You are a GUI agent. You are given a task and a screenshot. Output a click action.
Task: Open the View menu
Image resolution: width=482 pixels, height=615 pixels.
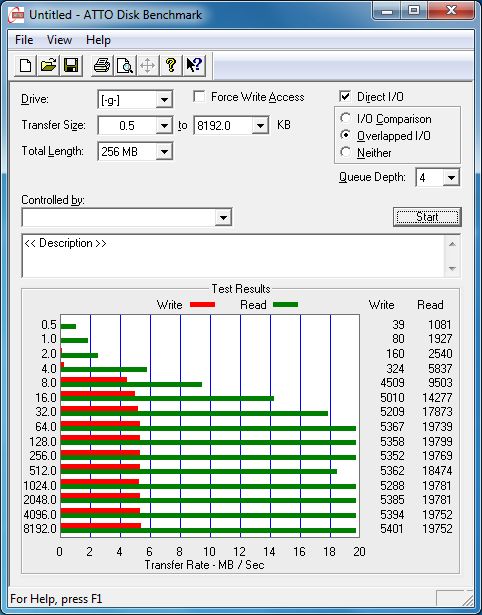[x=59, y=40]
